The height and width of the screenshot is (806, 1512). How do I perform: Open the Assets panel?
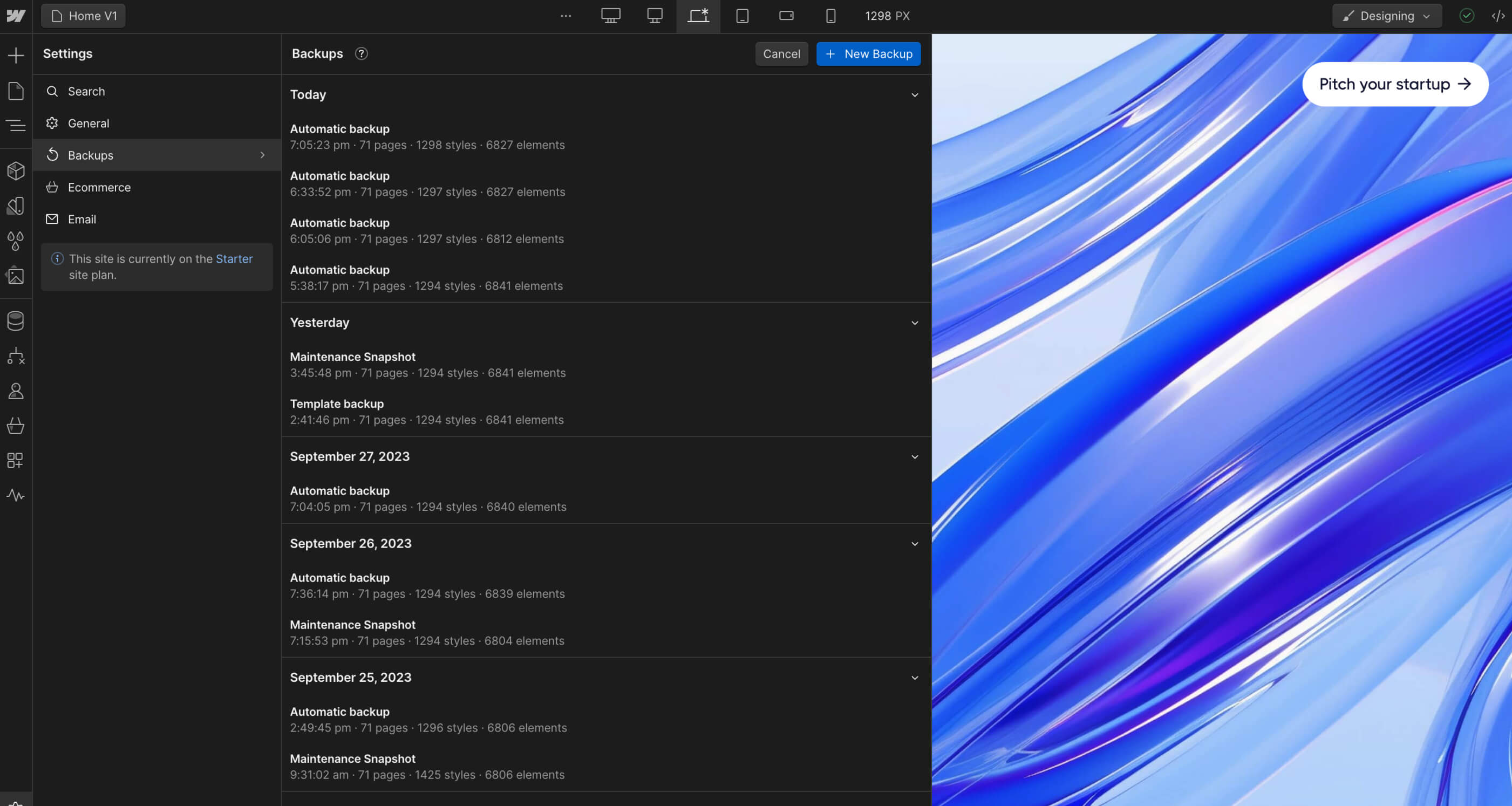(x=16, y=275)
